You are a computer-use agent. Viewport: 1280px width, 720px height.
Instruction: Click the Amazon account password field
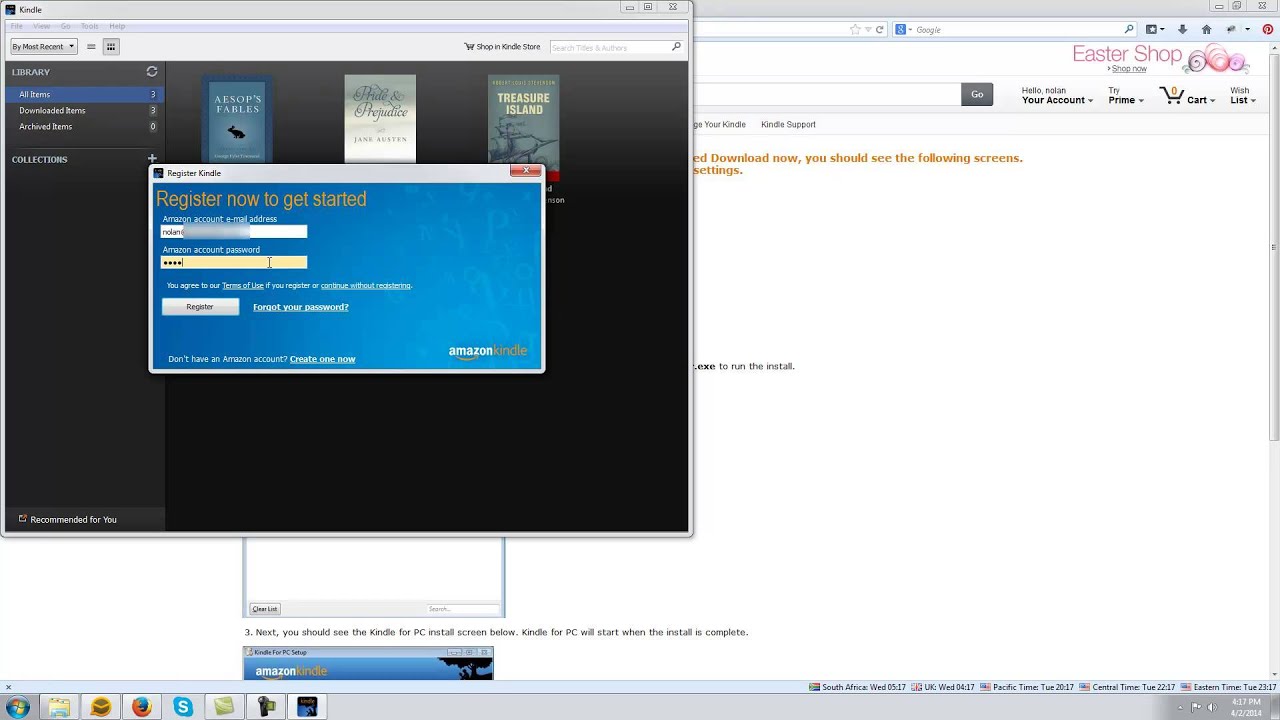pos(234,262)
